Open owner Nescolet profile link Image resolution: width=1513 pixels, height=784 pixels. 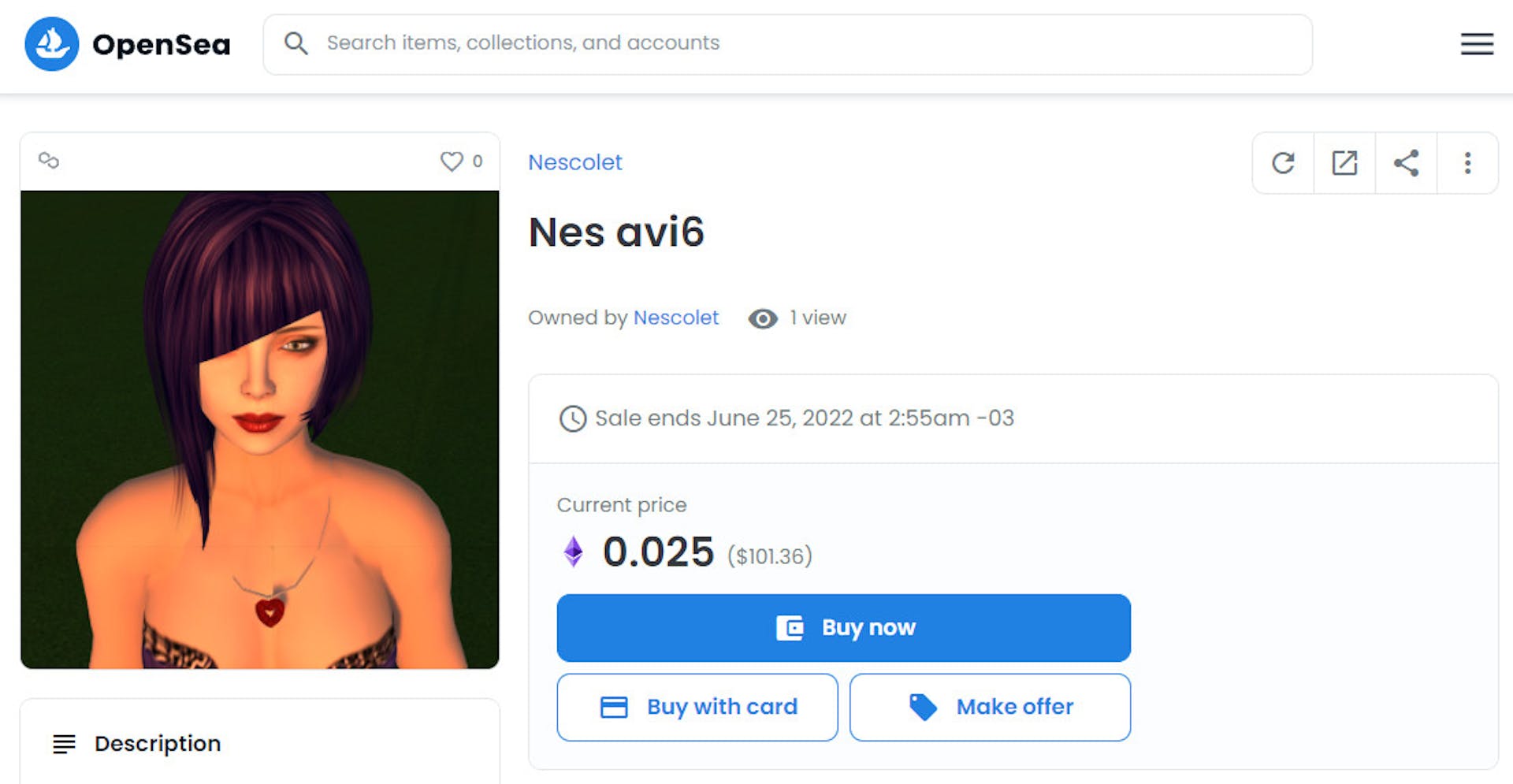point(675,318)
